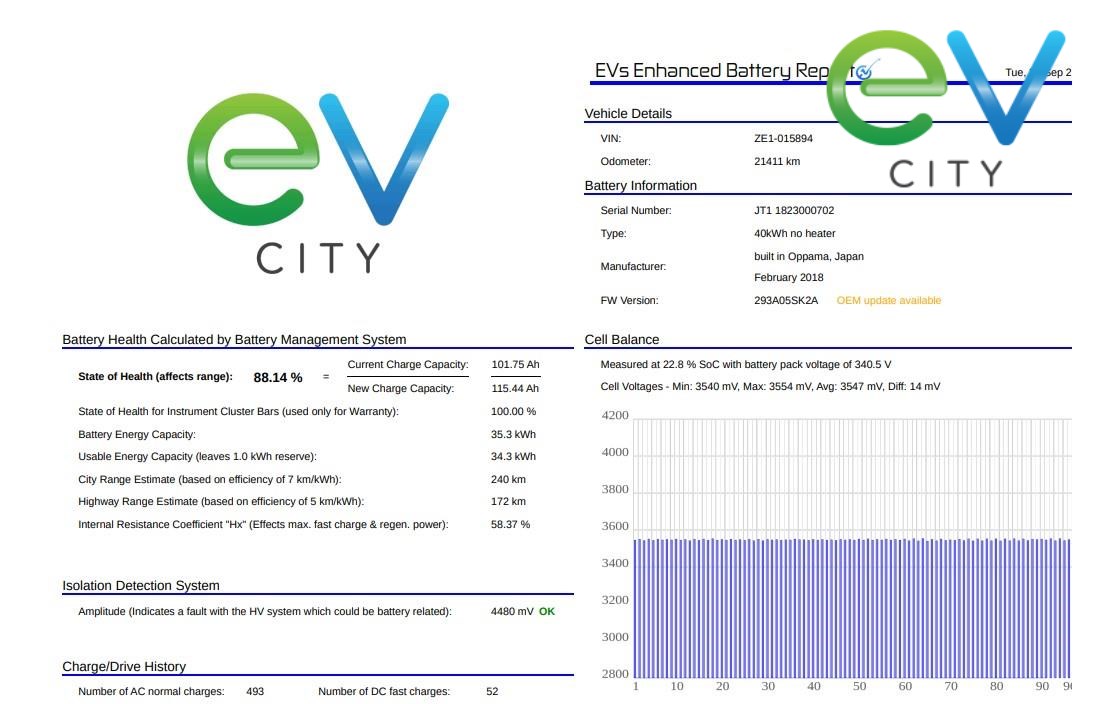Click the small round icon in the report title
This screenshot has height=704, width=1097.
click(x=865, y=71)
